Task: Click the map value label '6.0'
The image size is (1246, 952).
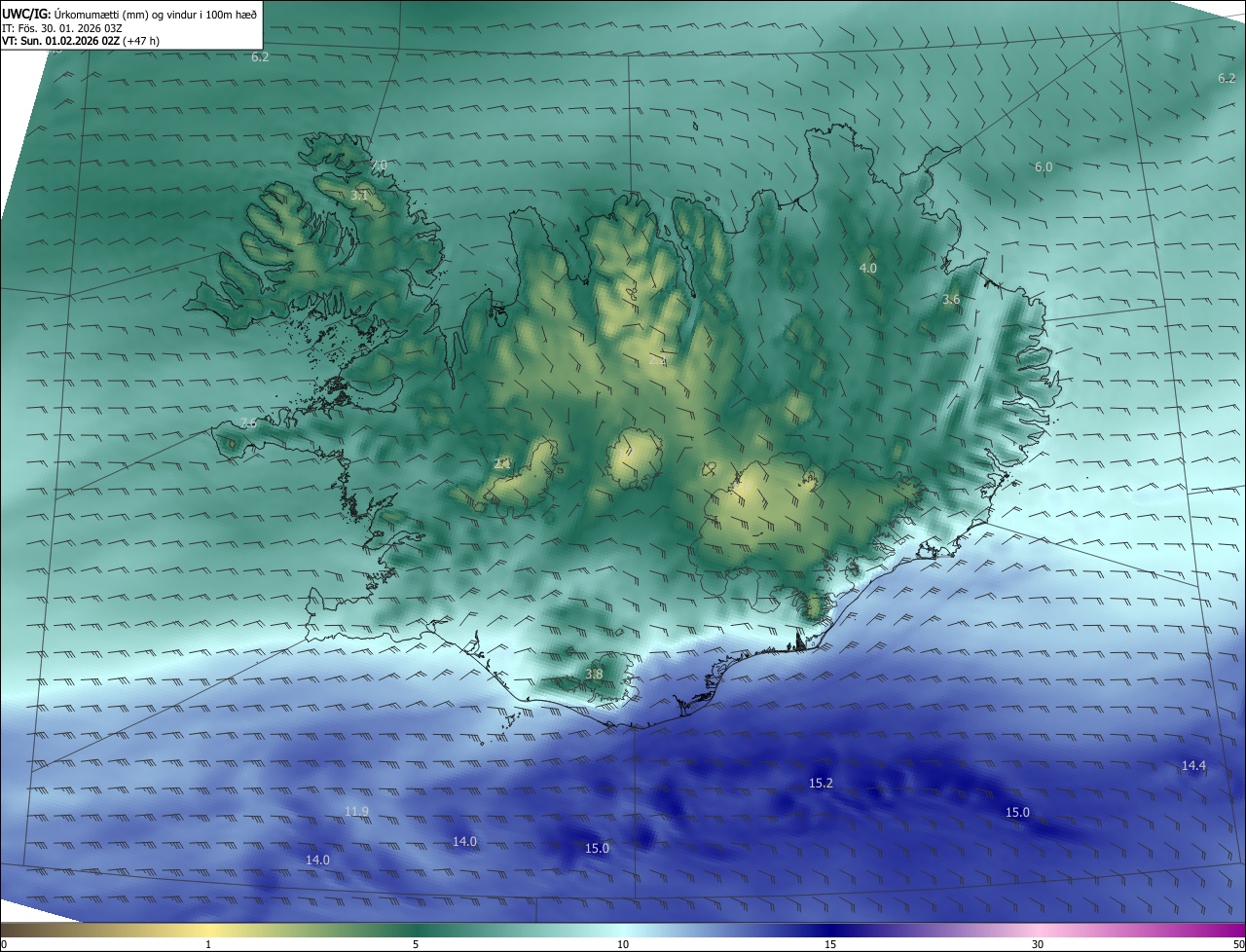Action: click(x=1043, y=167)
